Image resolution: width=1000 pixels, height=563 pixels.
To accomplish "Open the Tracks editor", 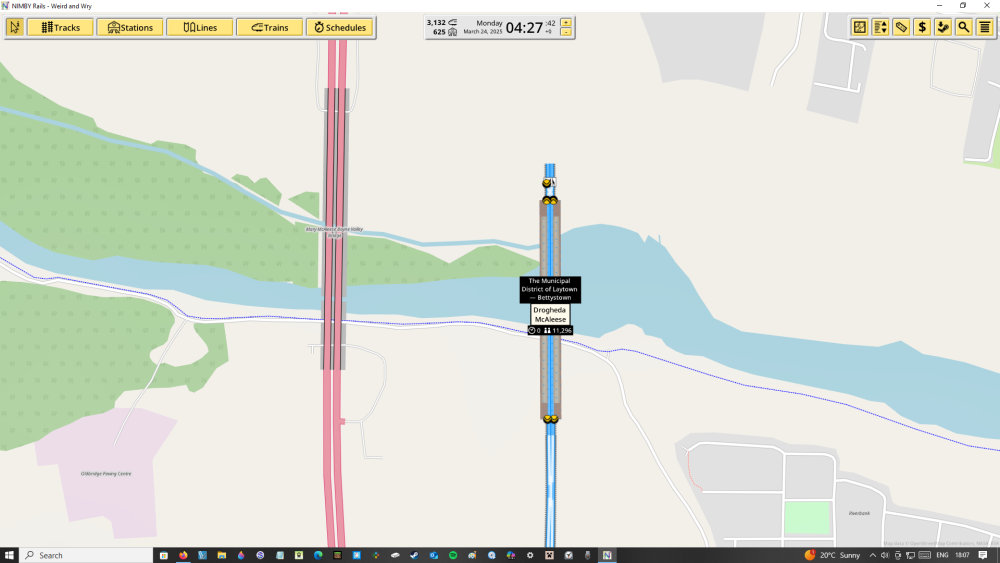I will pyautogui.click(x=60, y=27).
